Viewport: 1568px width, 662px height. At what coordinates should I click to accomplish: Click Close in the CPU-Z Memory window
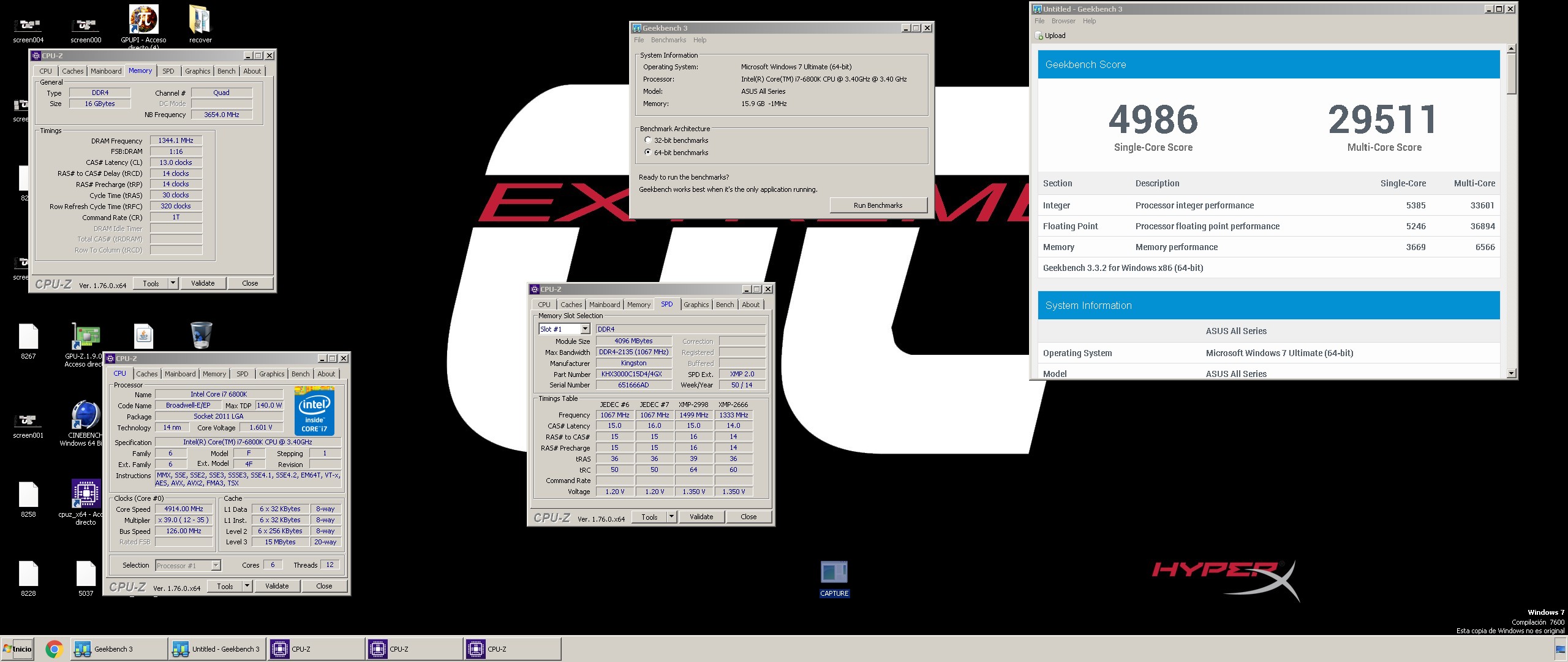(250, 283)
